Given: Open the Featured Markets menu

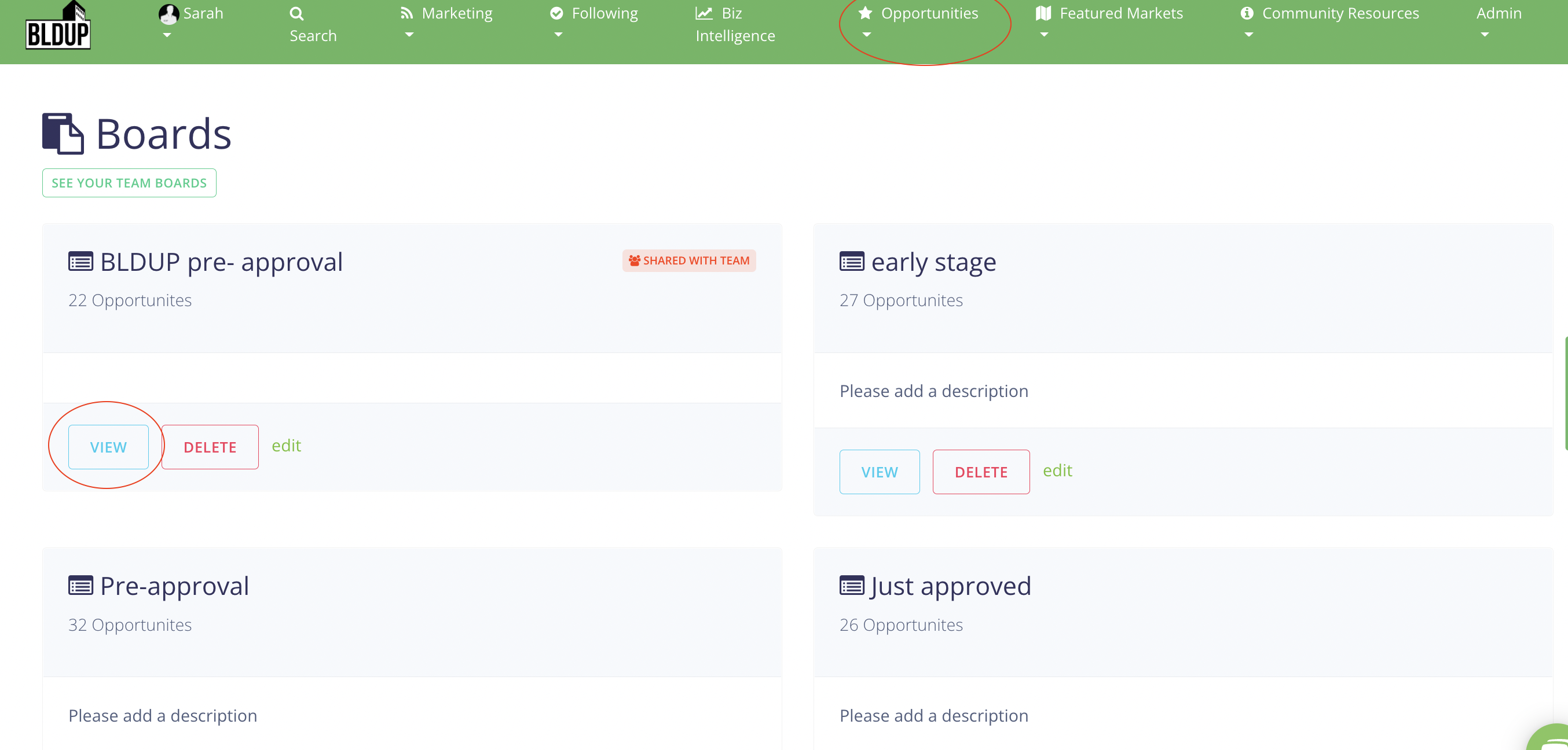Looking at the screenshot, I should [1120, 13].
